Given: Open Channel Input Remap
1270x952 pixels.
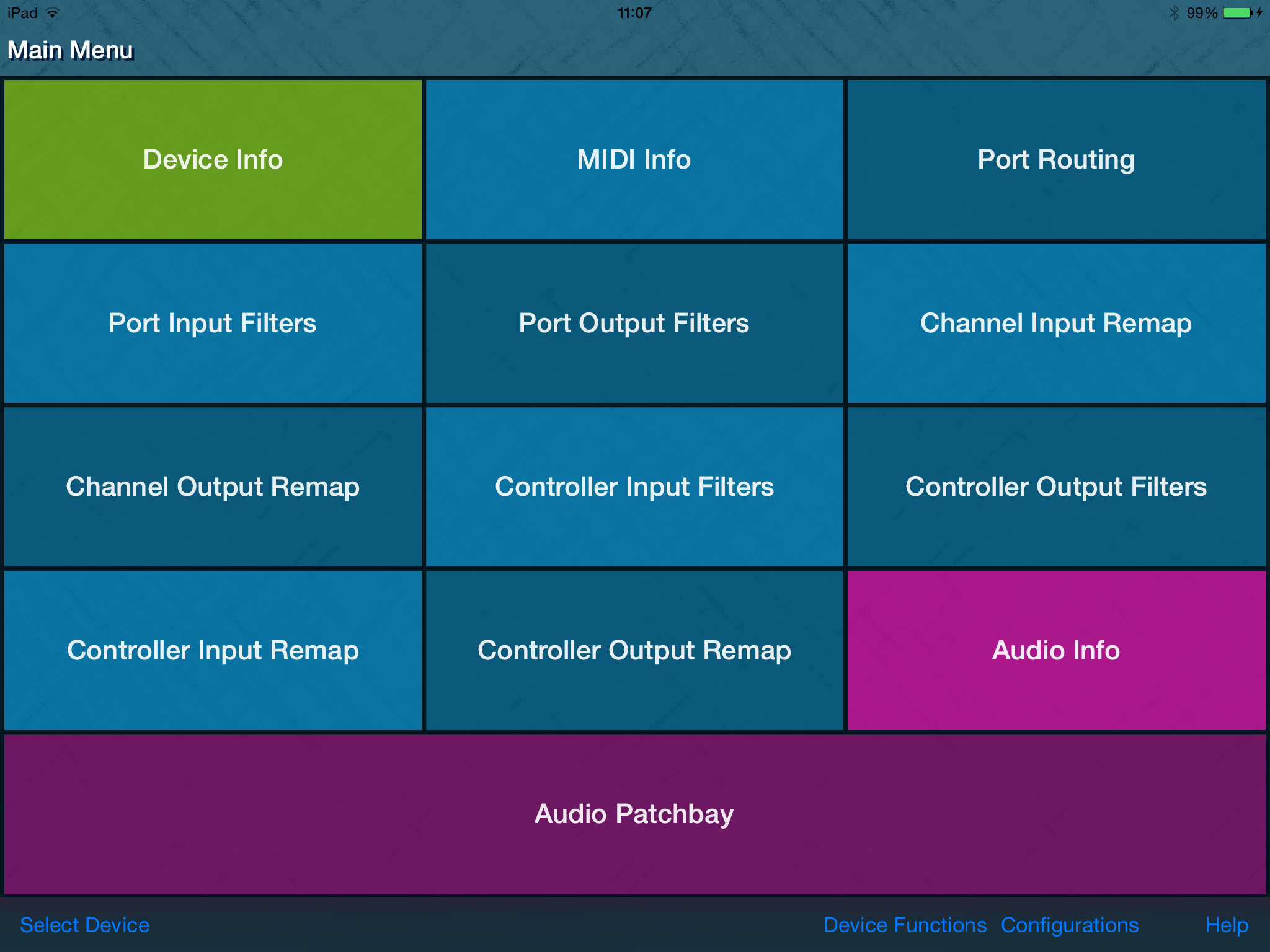Looking at the screenshot, I should click(1056, 323).
